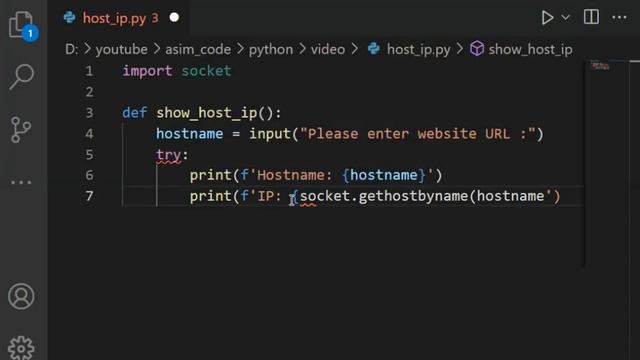Click show_host_ip symbol breadcrumb

[530, 49]
